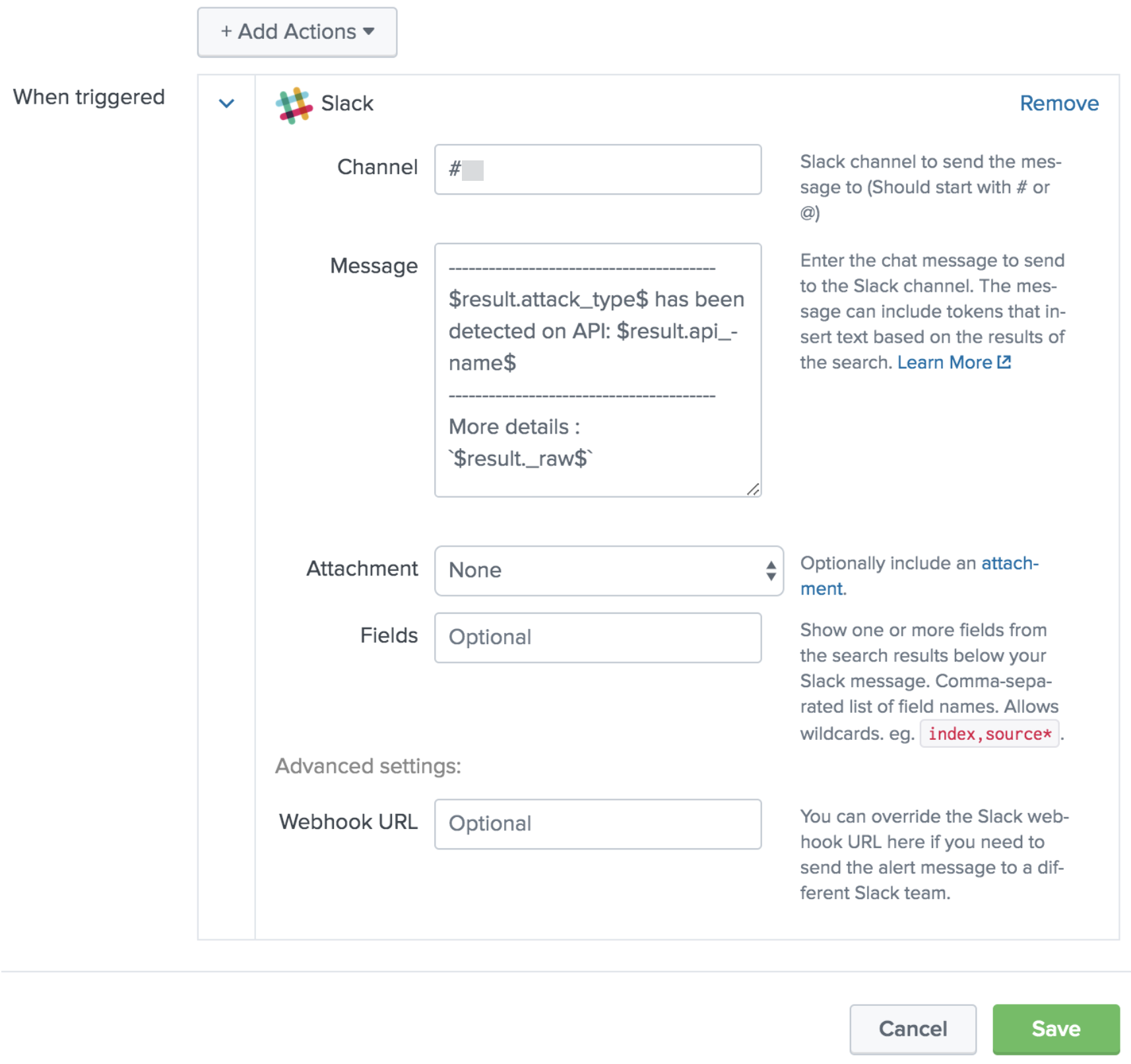Click the Slack action title text

(347, 104)
